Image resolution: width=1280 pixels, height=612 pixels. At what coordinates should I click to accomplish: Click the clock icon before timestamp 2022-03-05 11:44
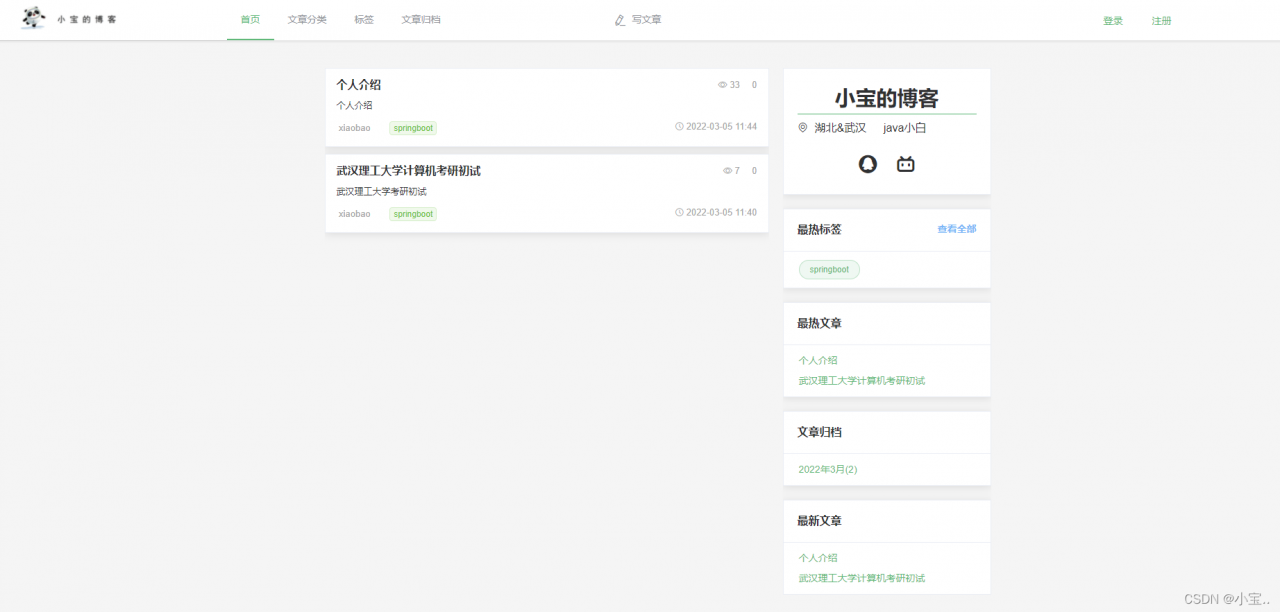679,128
